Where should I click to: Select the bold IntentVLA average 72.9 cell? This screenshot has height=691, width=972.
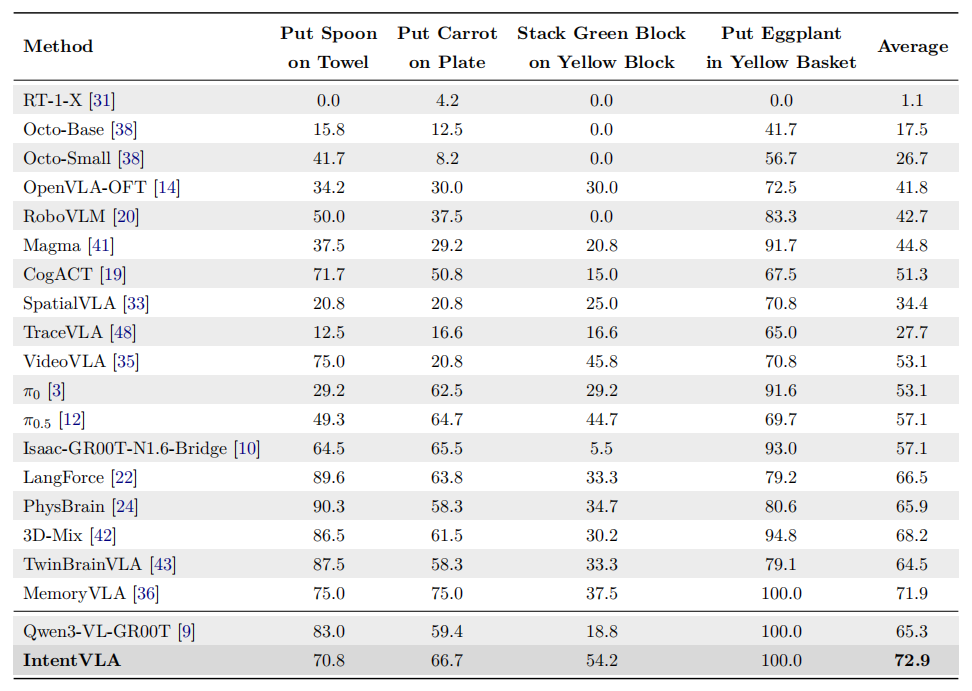click(x=912, y=661)
